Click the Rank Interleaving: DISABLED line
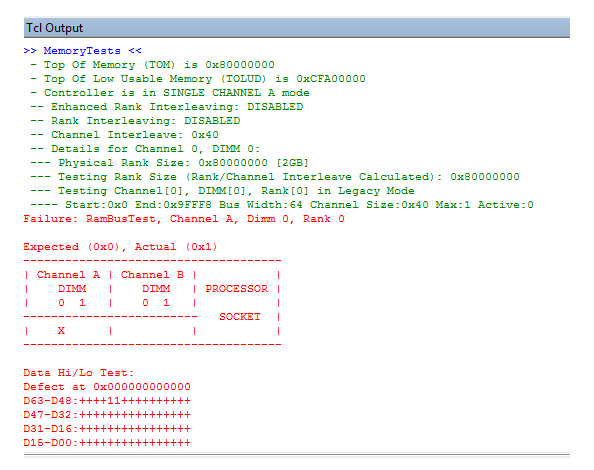Image resolution: width=594 pixels, height=470 pixels. click(x=135, y=121)
